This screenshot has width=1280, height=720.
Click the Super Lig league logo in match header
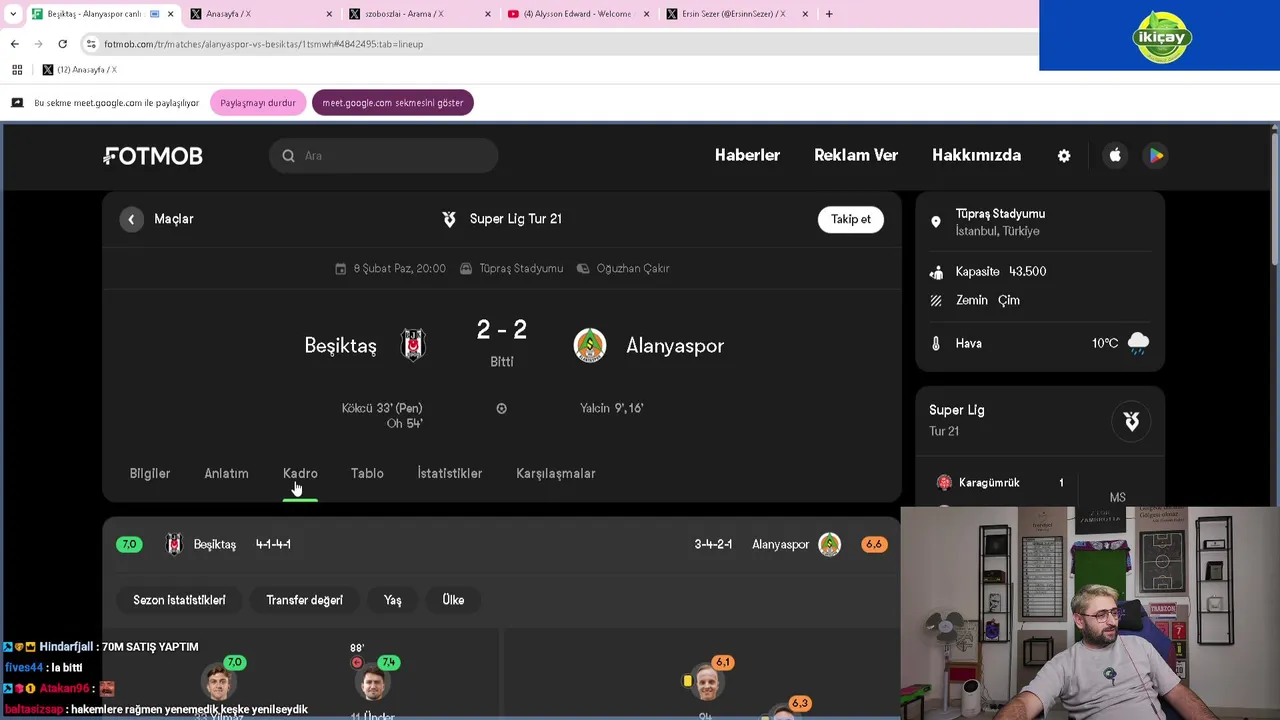point(449,219)
